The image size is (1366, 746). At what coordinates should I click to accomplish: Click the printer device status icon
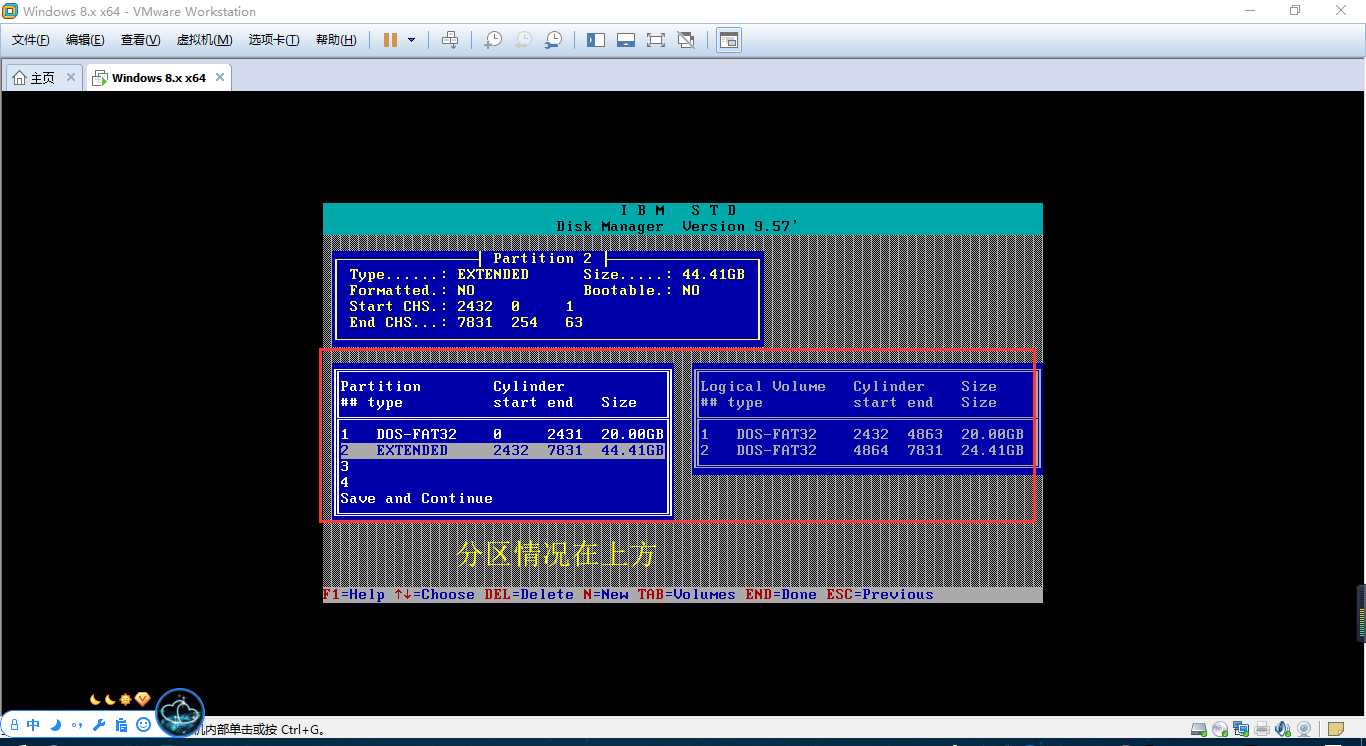click(1262, 730)
